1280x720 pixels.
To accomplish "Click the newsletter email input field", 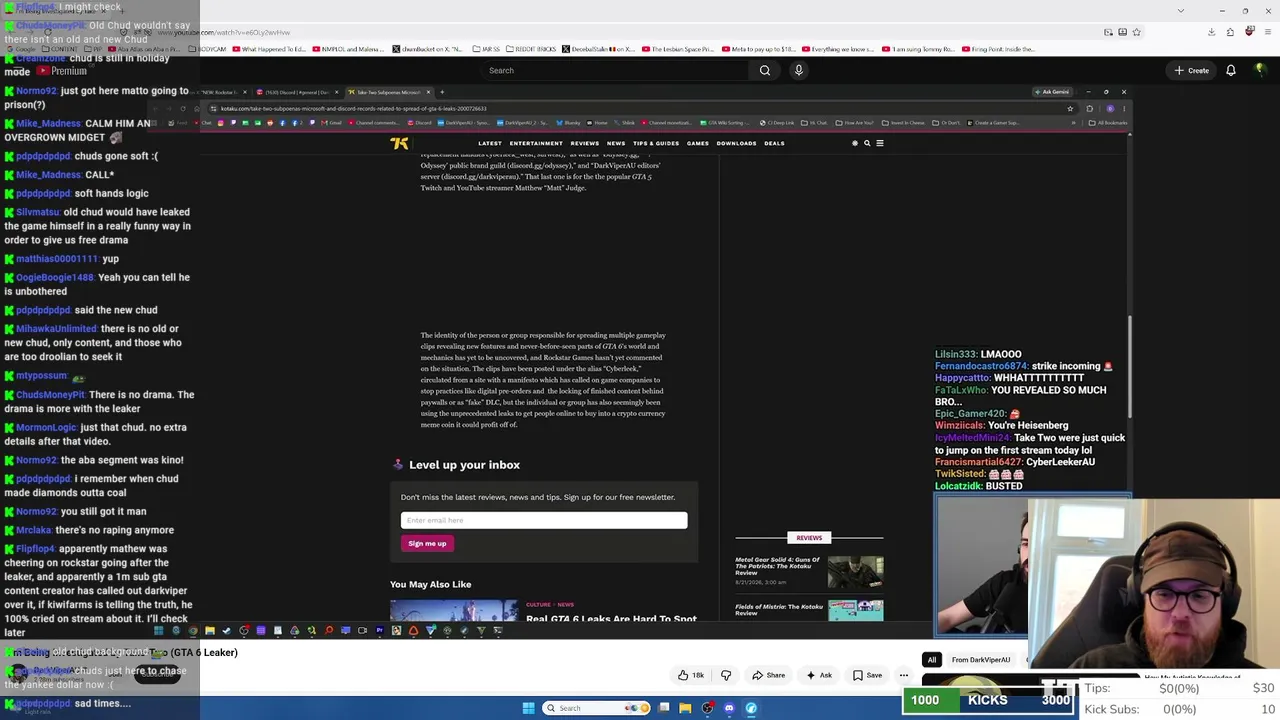I will coord(544,520).
